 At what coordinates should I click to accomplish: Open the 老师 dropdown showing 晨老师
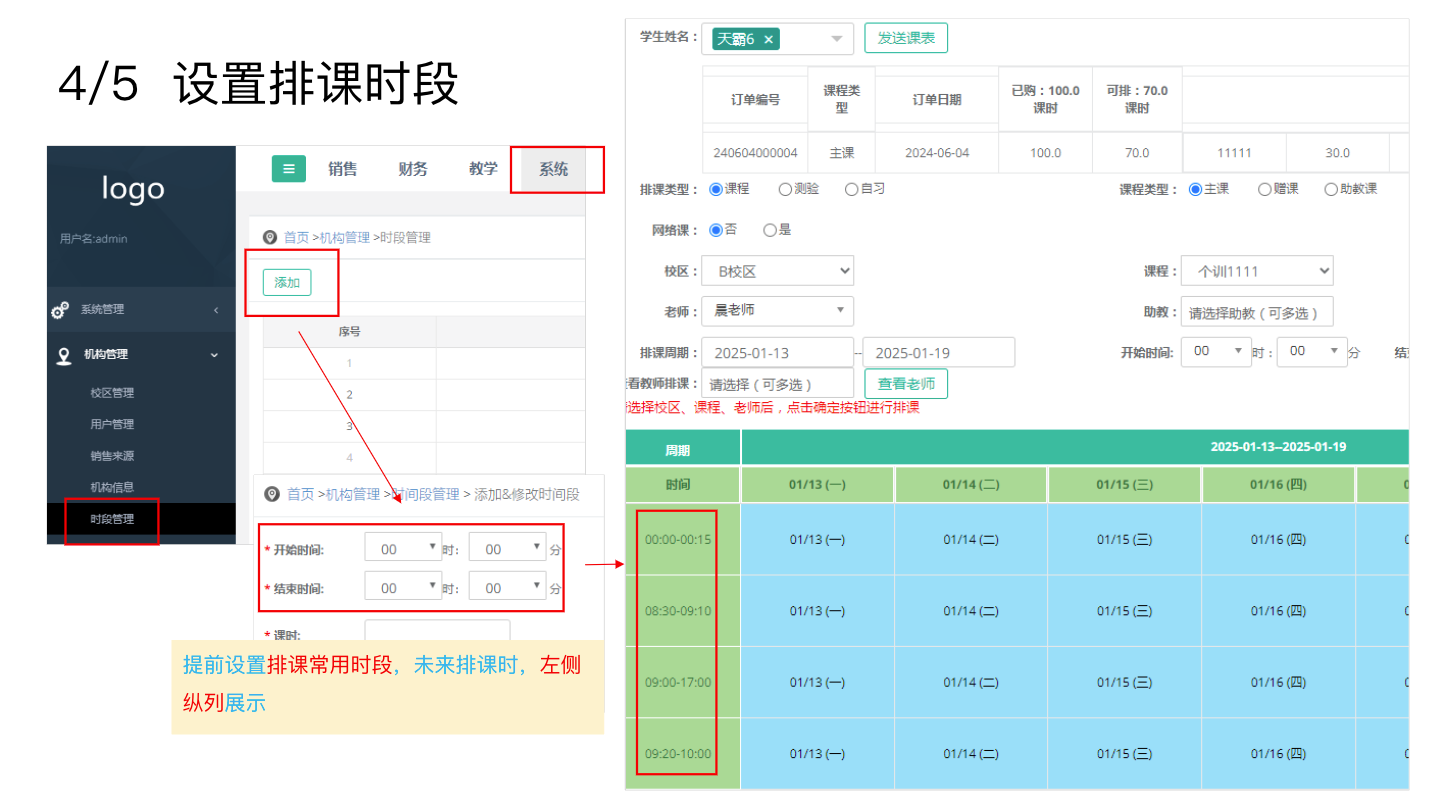click(778, 311)
